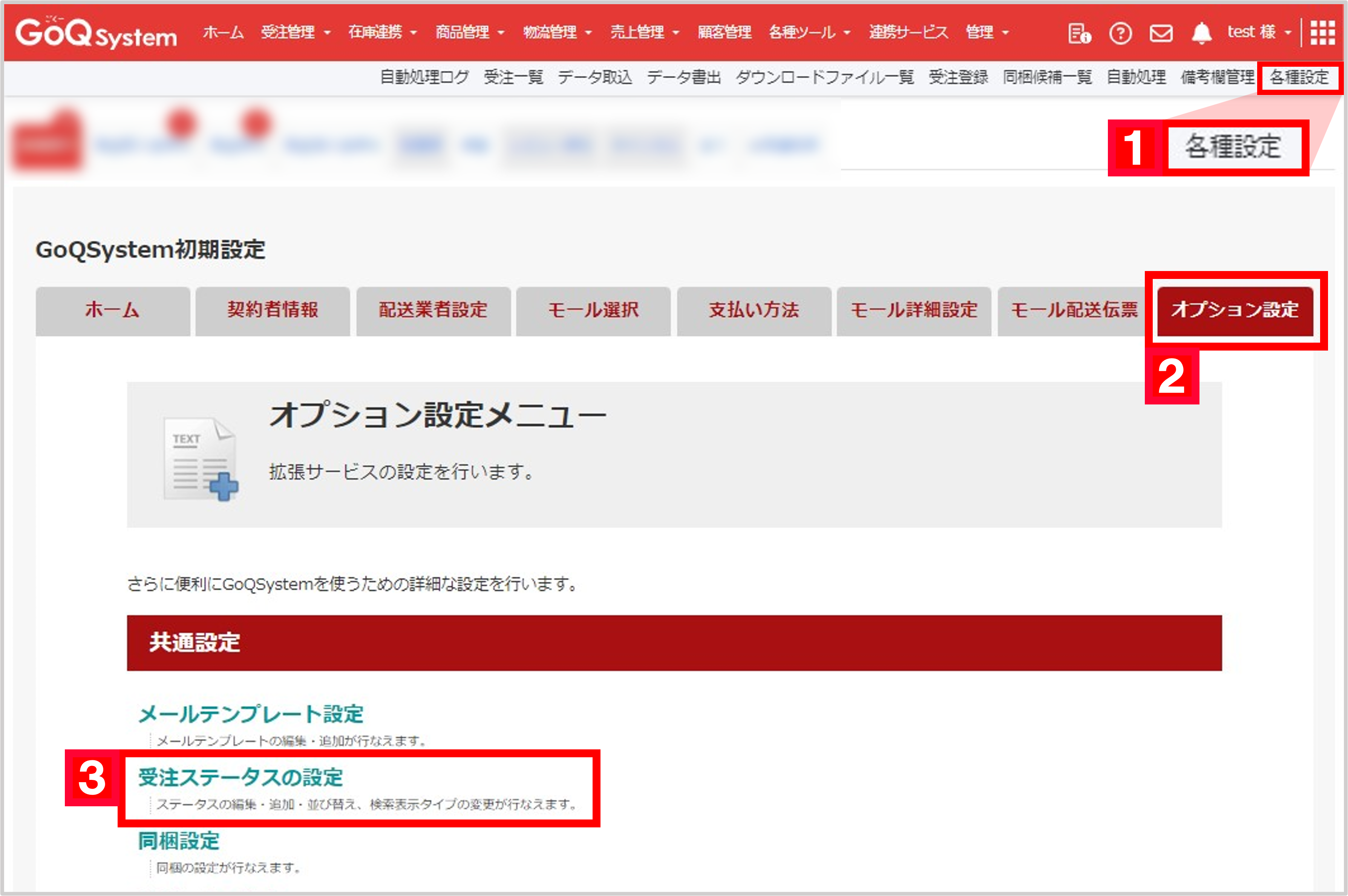Screen dimensions: 1348x896
Task: Expand the 物流管理 dropdown menu
Action: point(557,32)
